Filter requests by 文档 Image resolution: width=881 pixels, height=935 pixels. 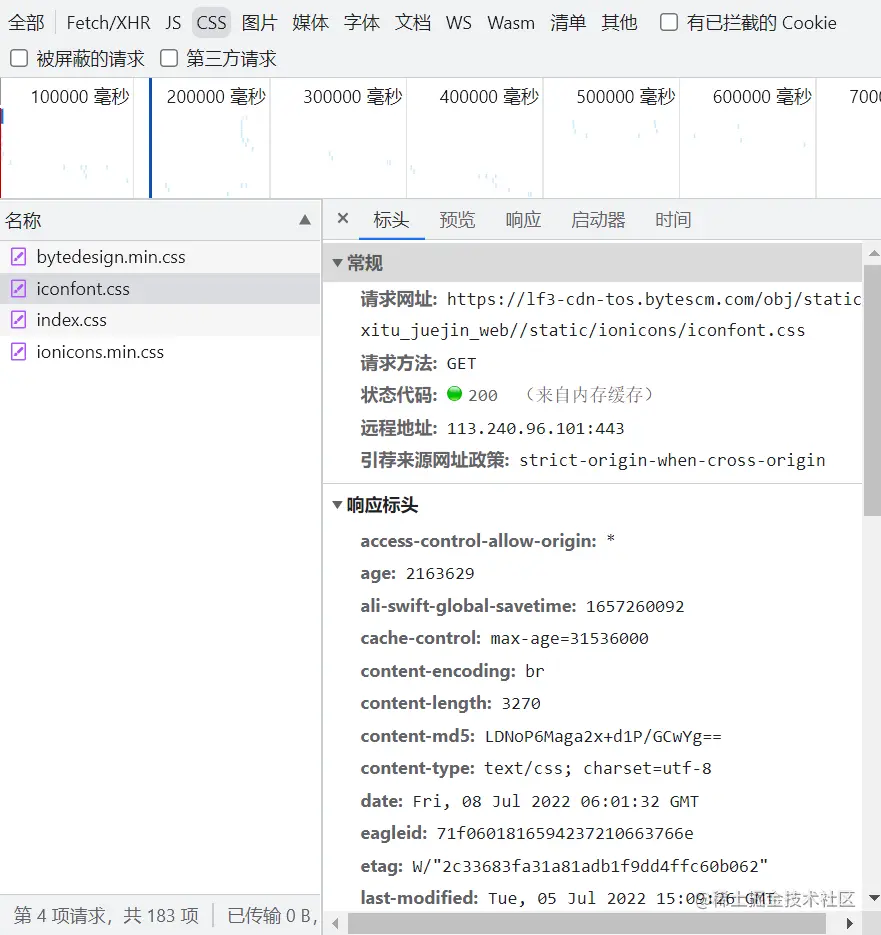click(413, 23)
